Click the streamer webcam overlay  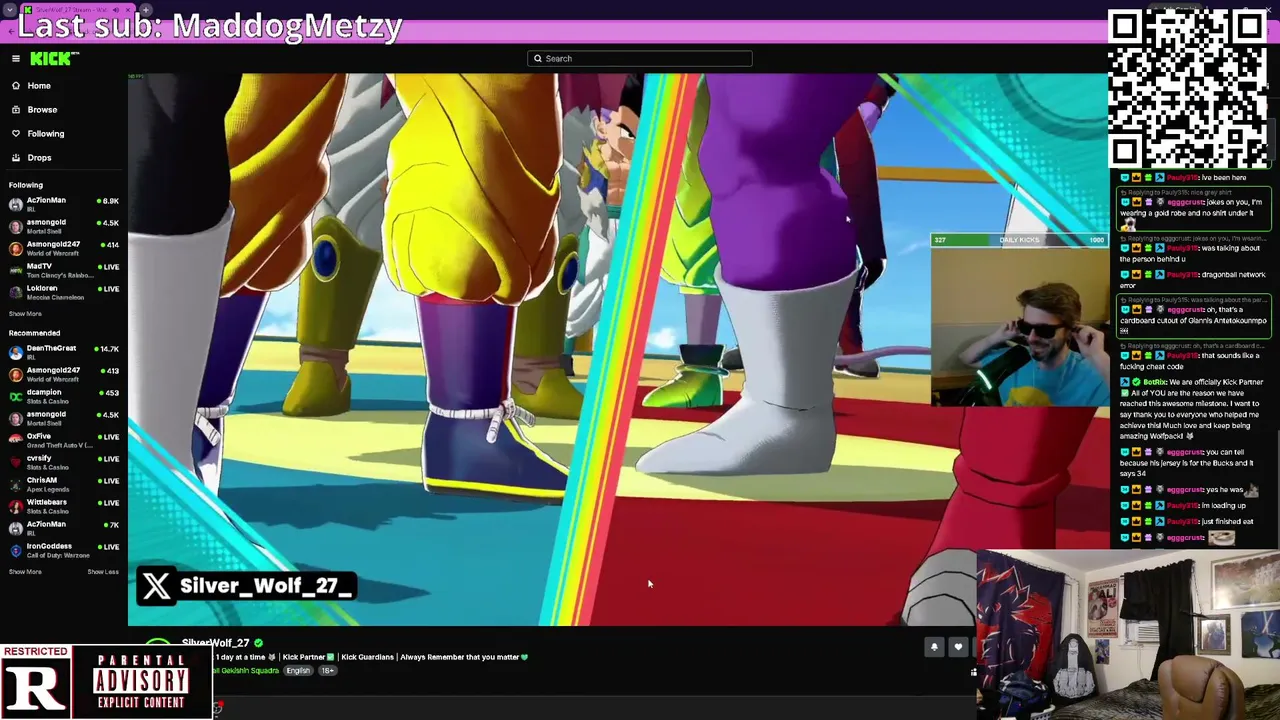[x=1019, y=326]
